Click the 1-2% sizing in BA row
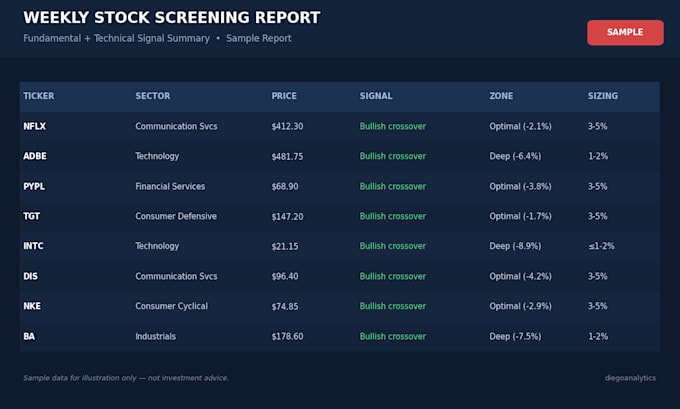Screen dimensions: 680x409 [598, 337]
